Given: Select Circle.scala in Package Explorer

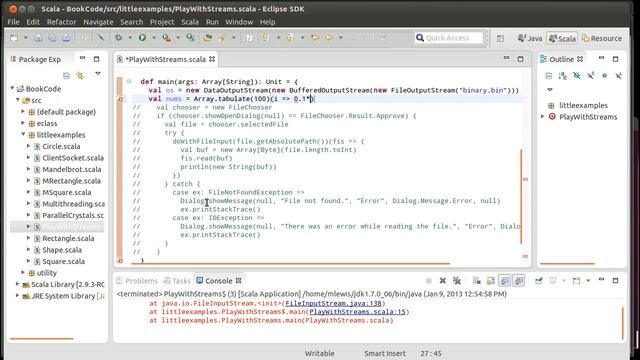Looking at the screenshot, I should (x=61, y=146).
